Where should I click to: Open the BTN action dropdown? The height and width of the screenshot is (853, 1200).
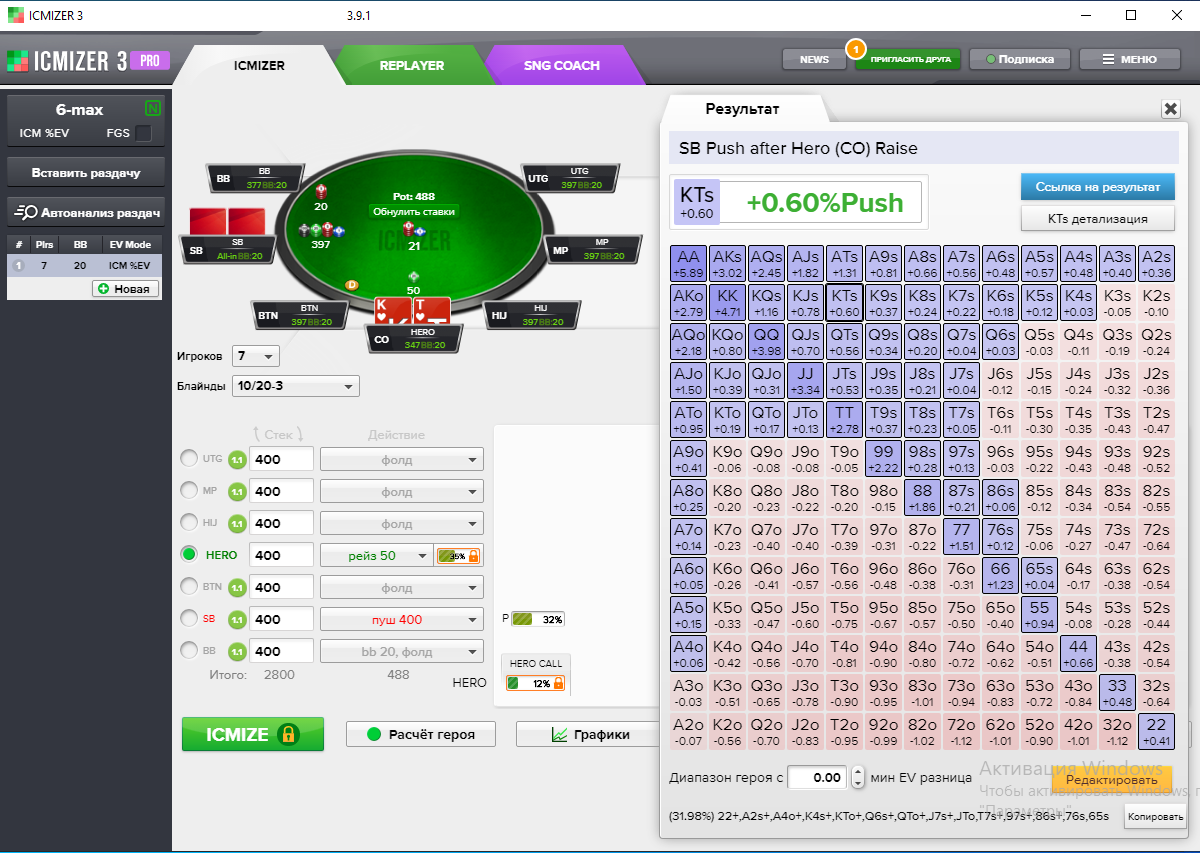tap(402, 588)
